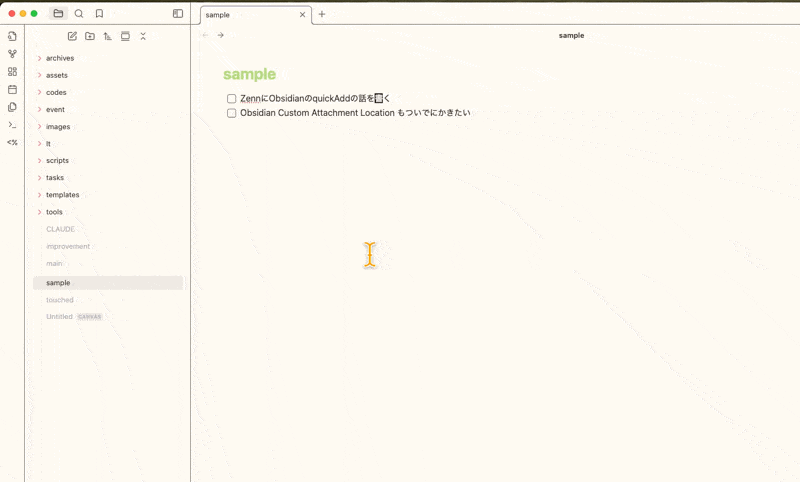
Task: Navigate forward arrow in note header
Action: (220, 35)
